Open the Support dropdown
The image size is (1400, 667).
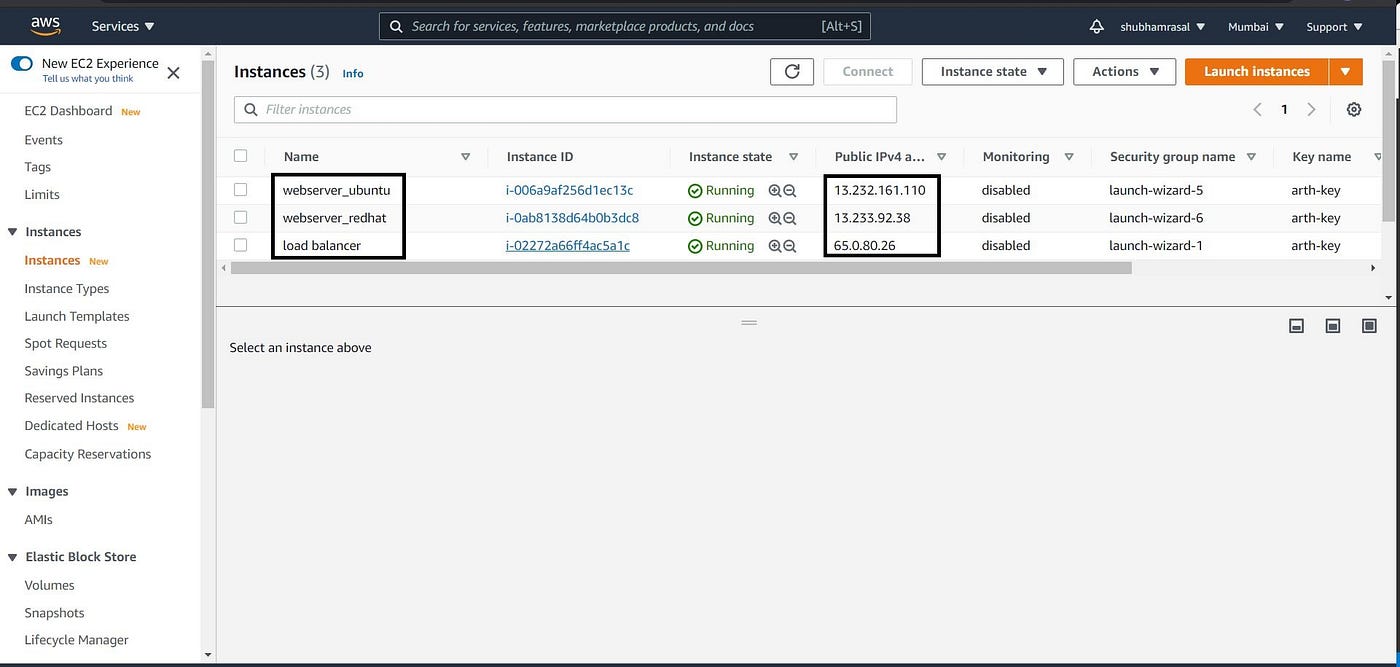click(1334, 27)
